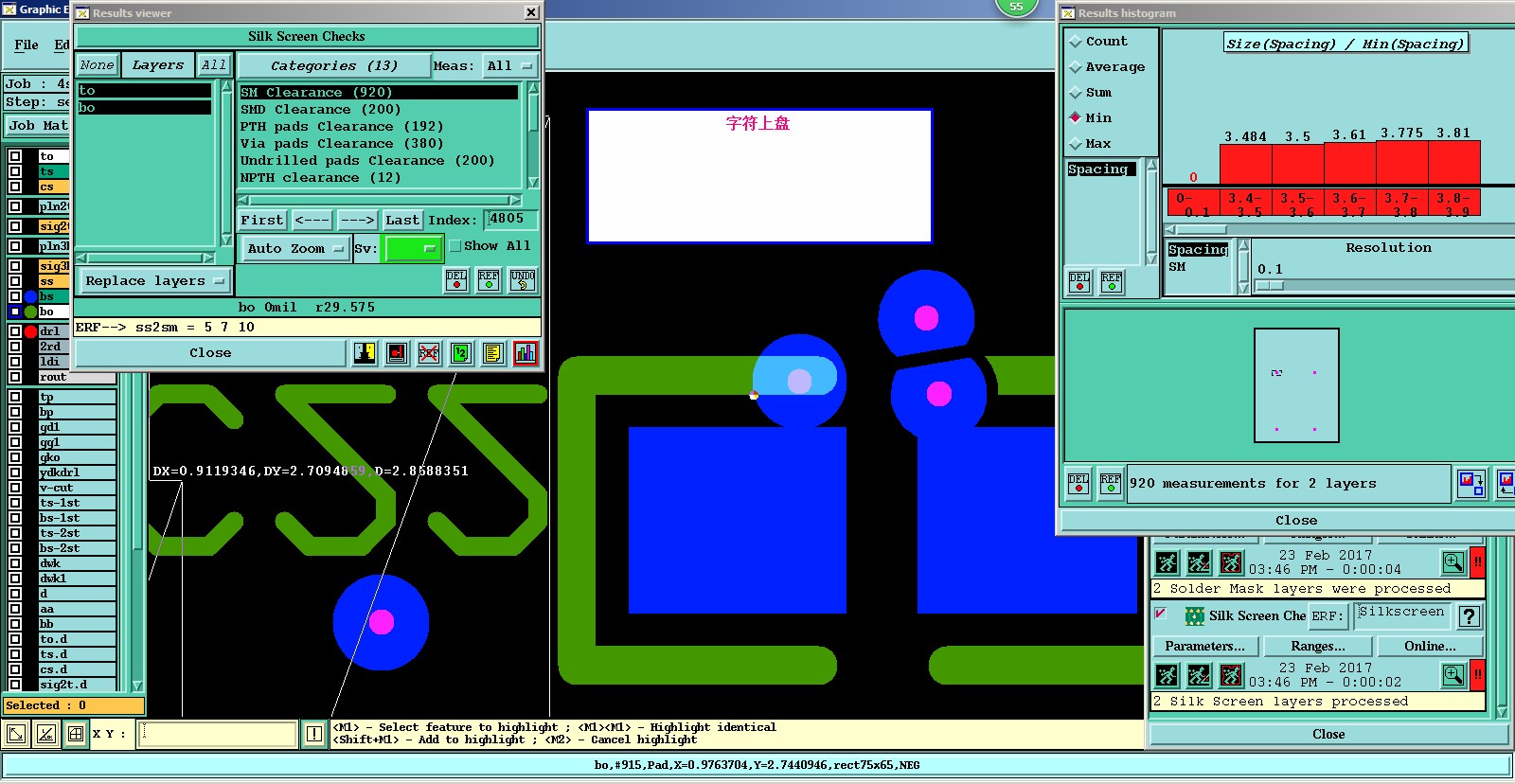Click the diagonal measure icon in bottom-left toolbar
This screenshot has height=784, width=1515.
[x=46, y=734]
